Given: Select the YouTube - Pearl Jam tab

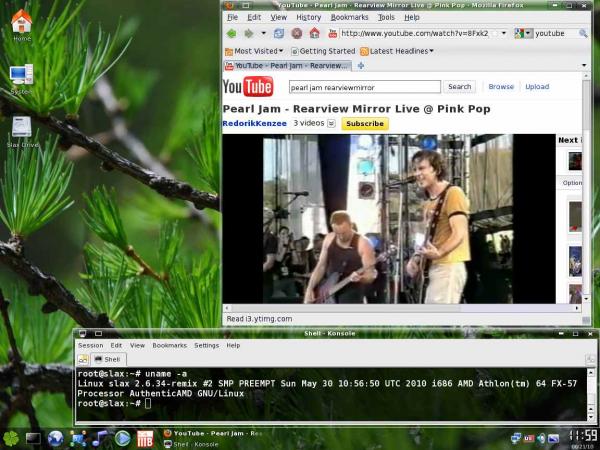Looking at the screenshot, I should click(x=287, y=66).
